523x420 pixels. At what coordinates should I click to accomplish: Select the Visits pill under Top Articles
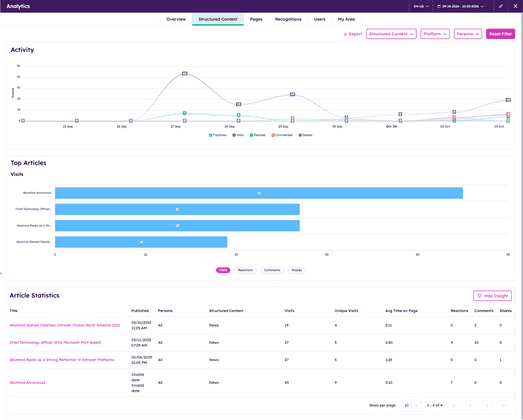[223, 270]
